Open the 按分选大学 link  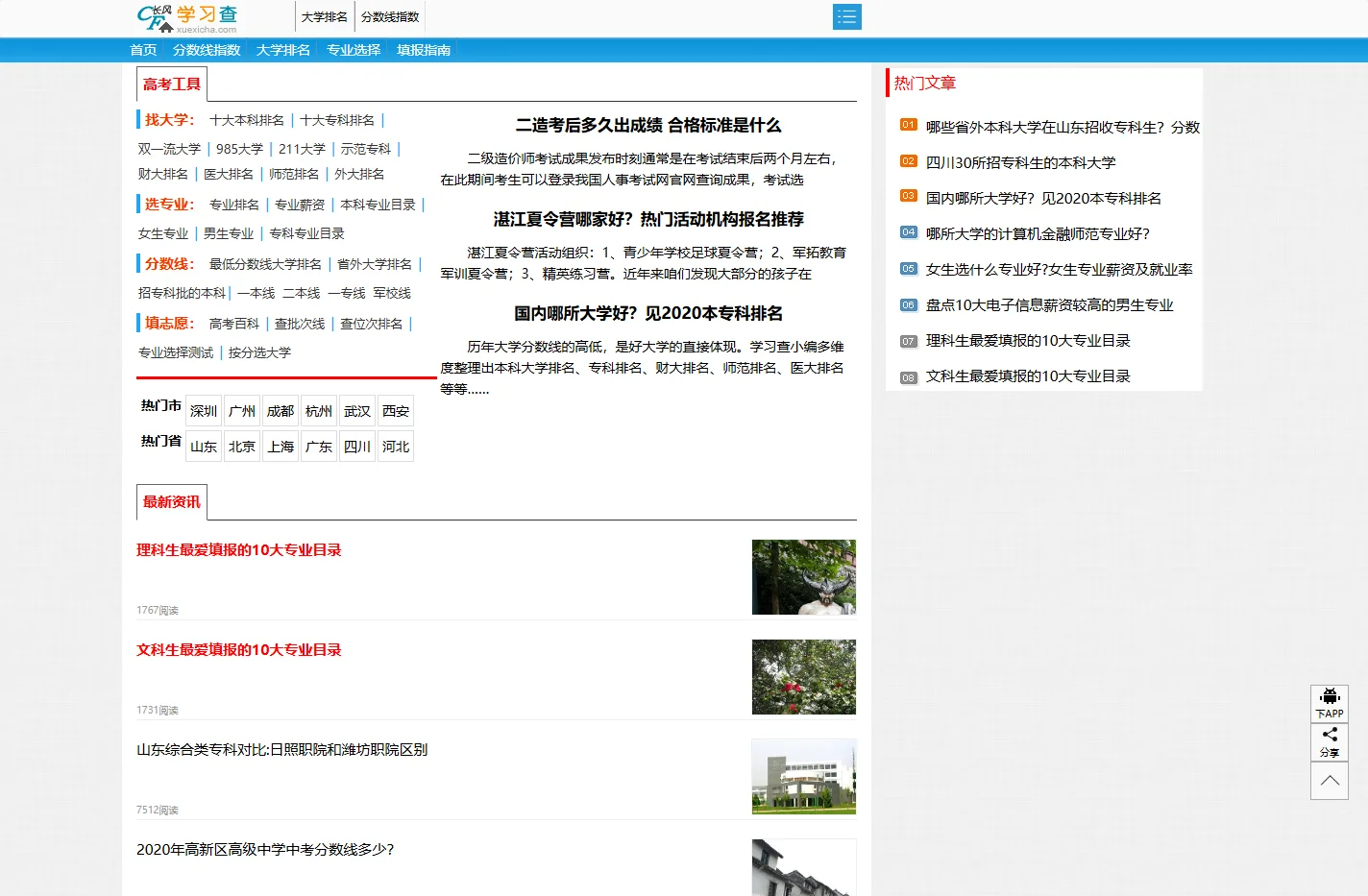click(x=259, y=352)
